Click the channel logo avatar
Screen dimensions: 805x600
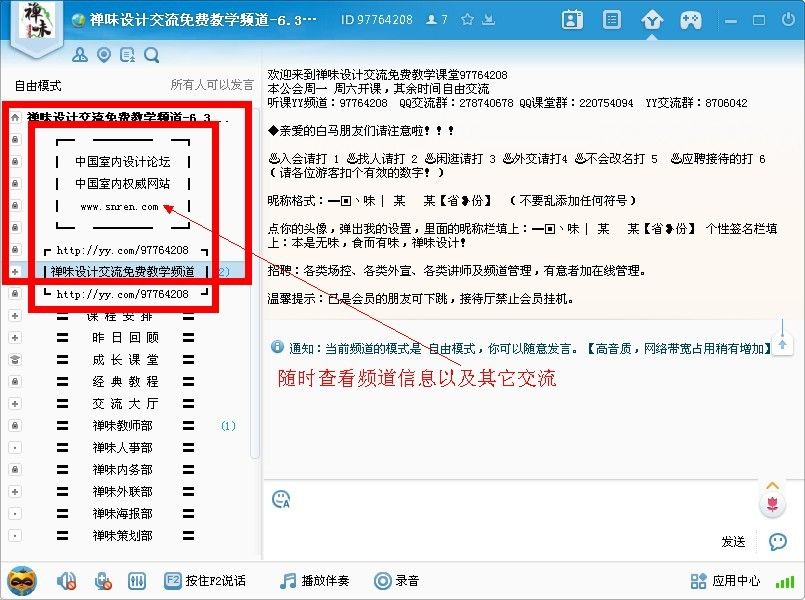(x=36, y=21)
